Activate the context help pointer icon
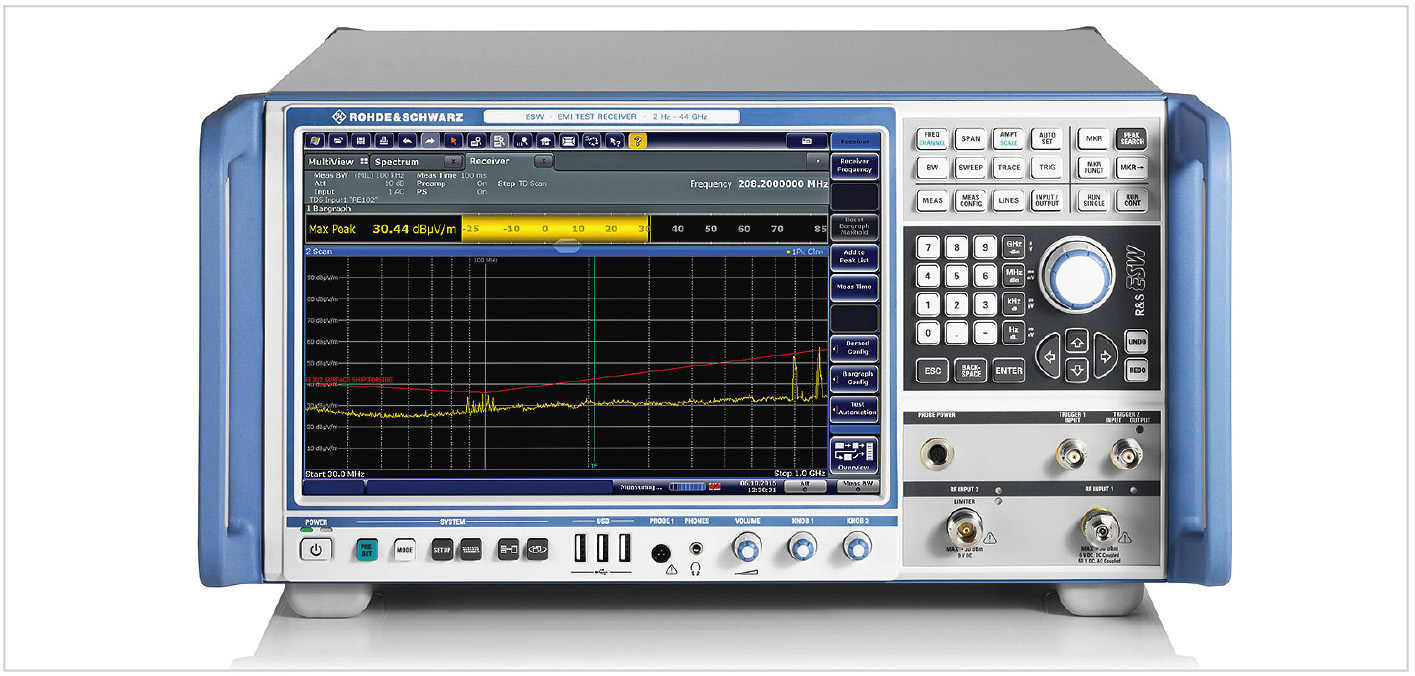This screenshot has width=1415, height=676. click(615, 141)
